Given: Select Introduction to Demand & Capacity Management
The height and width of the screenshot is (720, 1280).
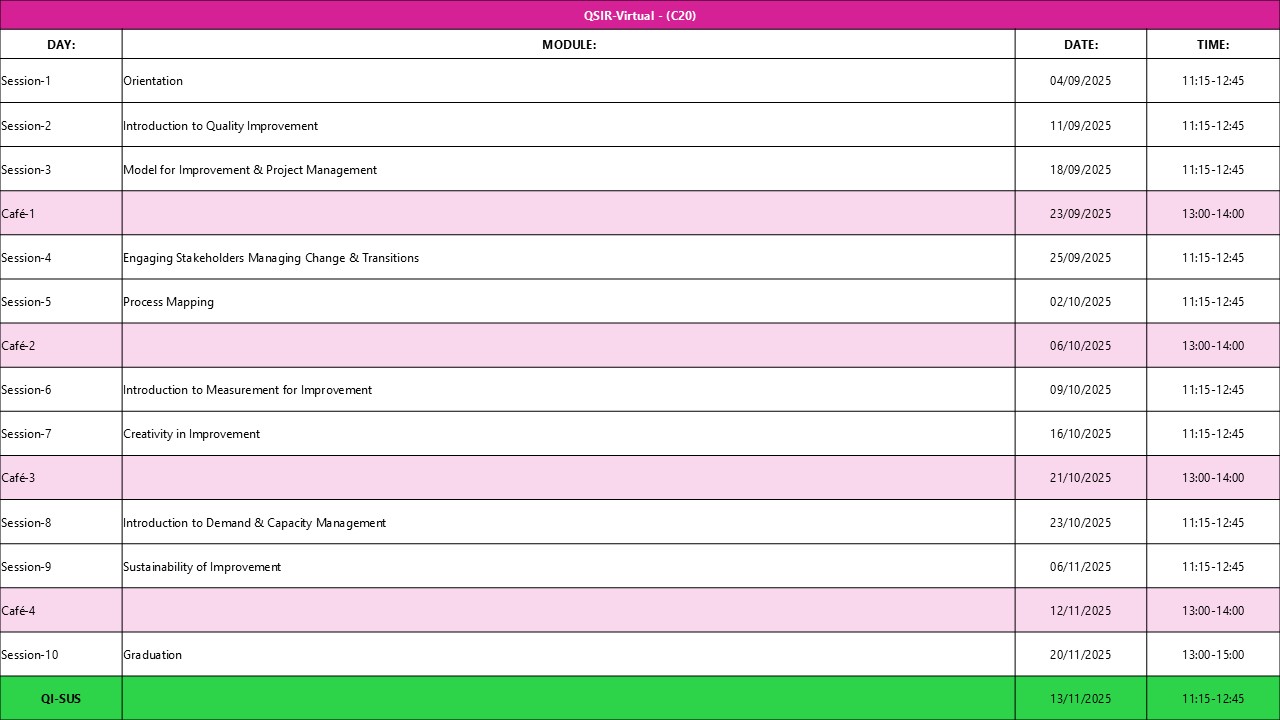Looking at the screenshot, I should coord(254,523).
